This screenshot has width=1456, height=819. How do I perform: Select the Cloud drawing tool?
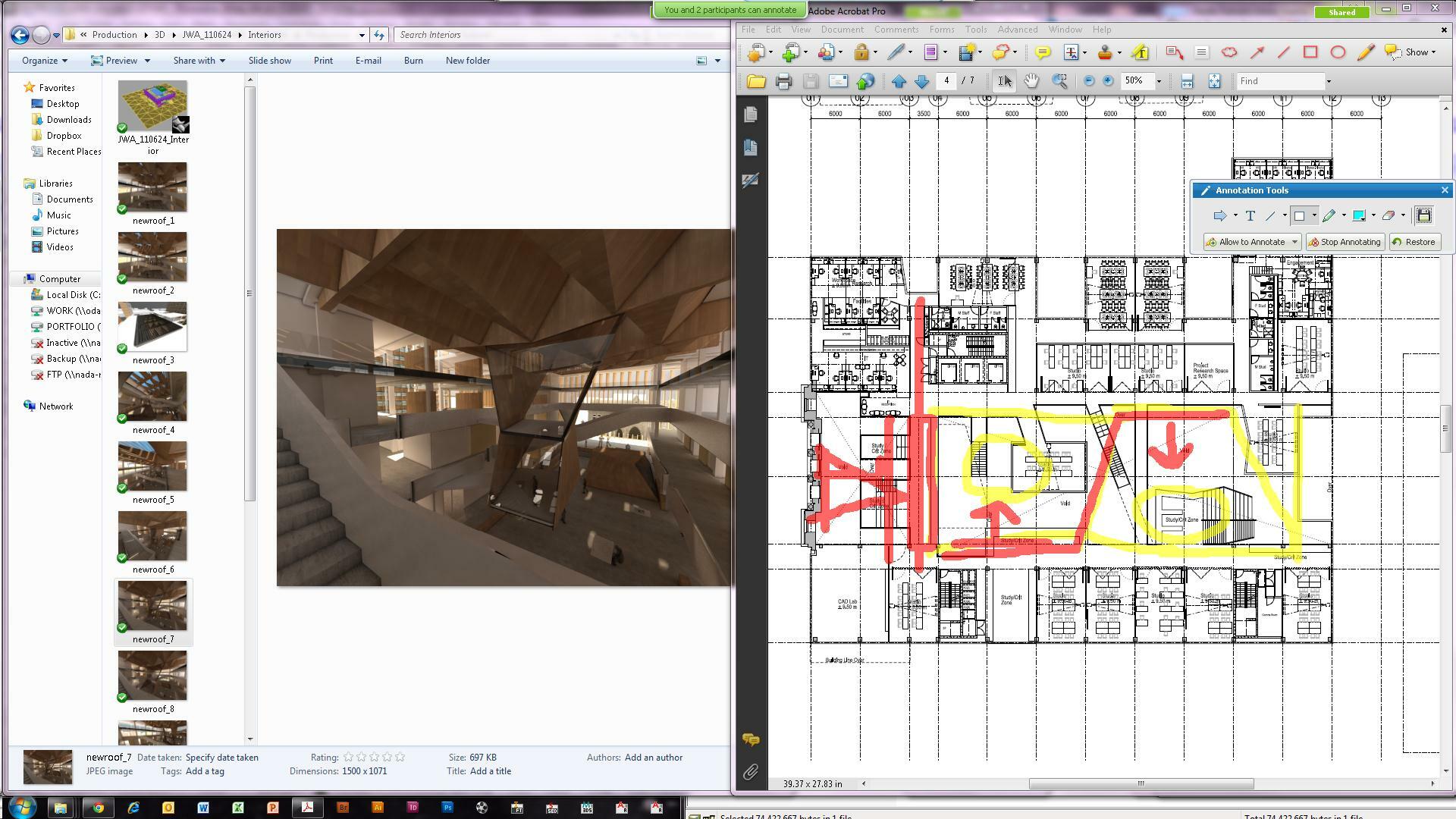[1229, 52]
